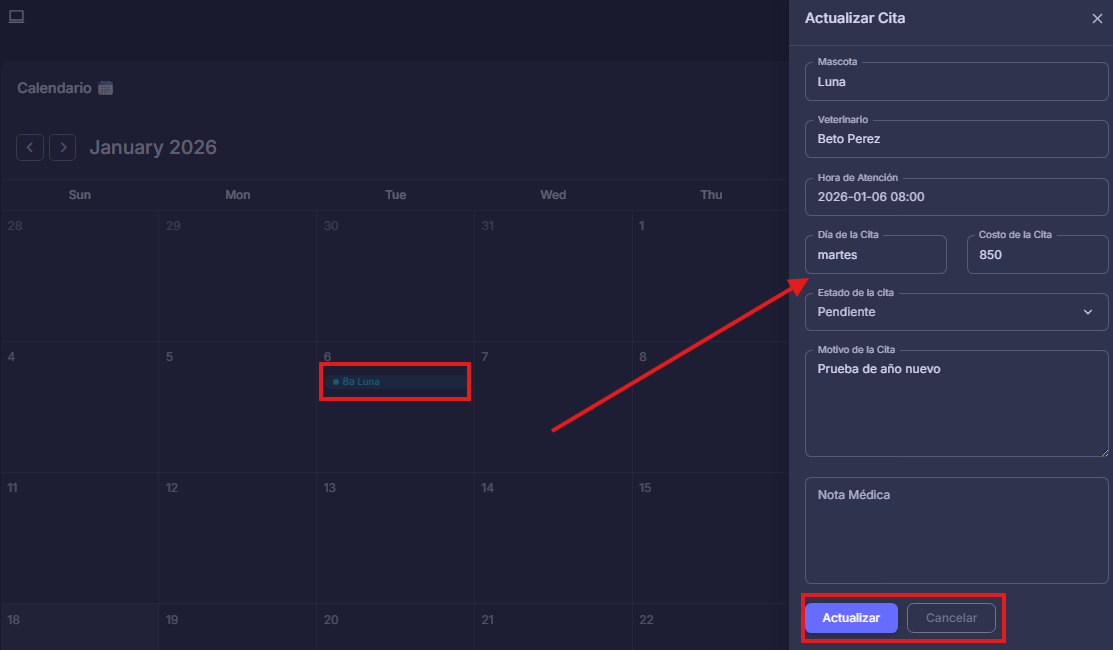This screenshot has height=650, width=1113.
Task: Click the Motivo de la Cita textarea
Action: pyautogui.click(x=956, y=403)
